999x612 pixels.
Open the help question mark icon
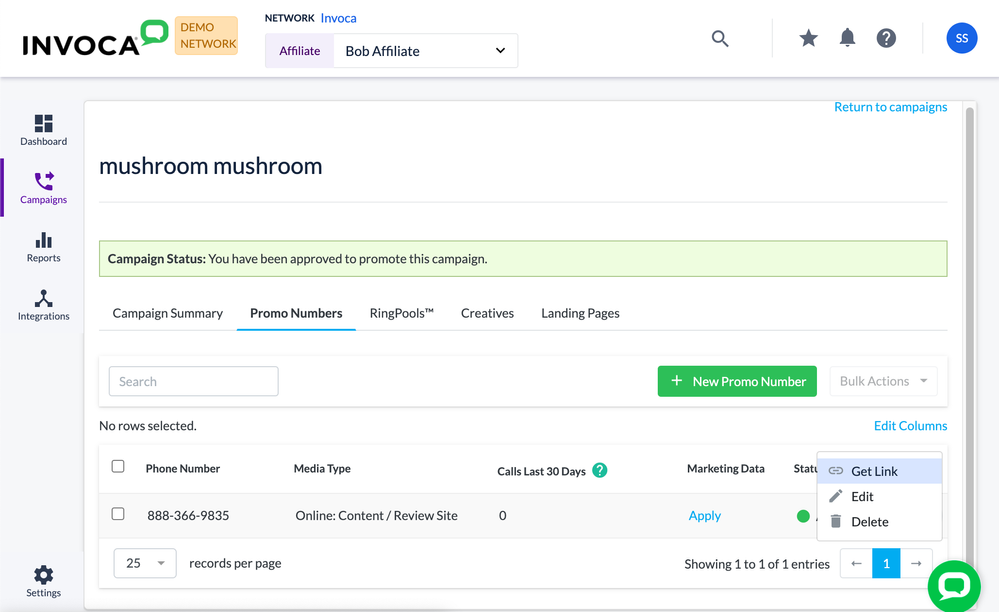pyautogui.click(x=886, y=38)
